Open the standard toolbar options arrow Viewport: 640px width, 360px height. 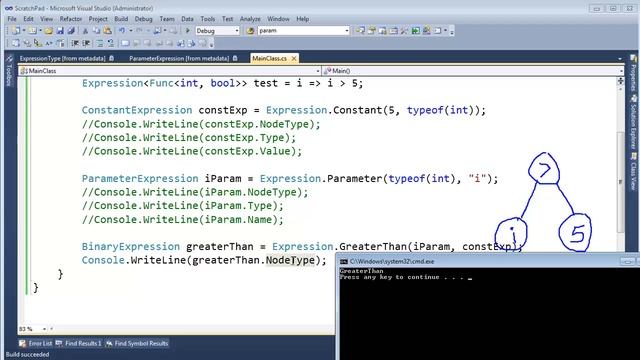pos(452,31)
